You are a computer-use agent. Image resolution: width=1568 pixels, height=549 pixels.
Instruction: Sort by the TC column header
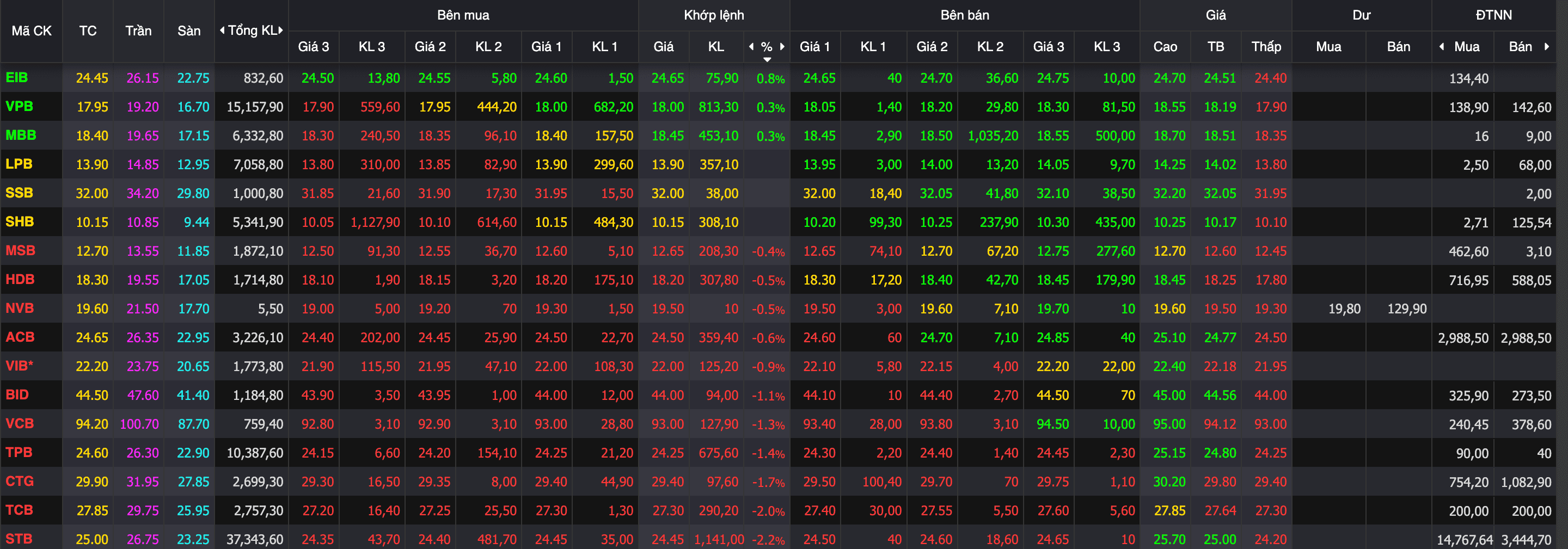coord(88,30)
